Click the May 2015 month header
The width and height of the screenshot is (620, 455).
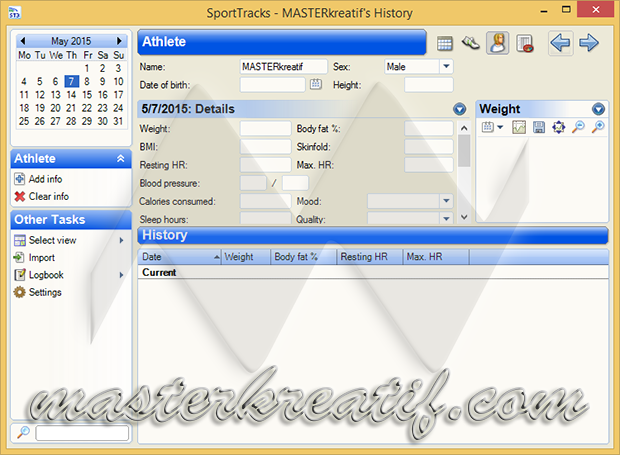71,41
